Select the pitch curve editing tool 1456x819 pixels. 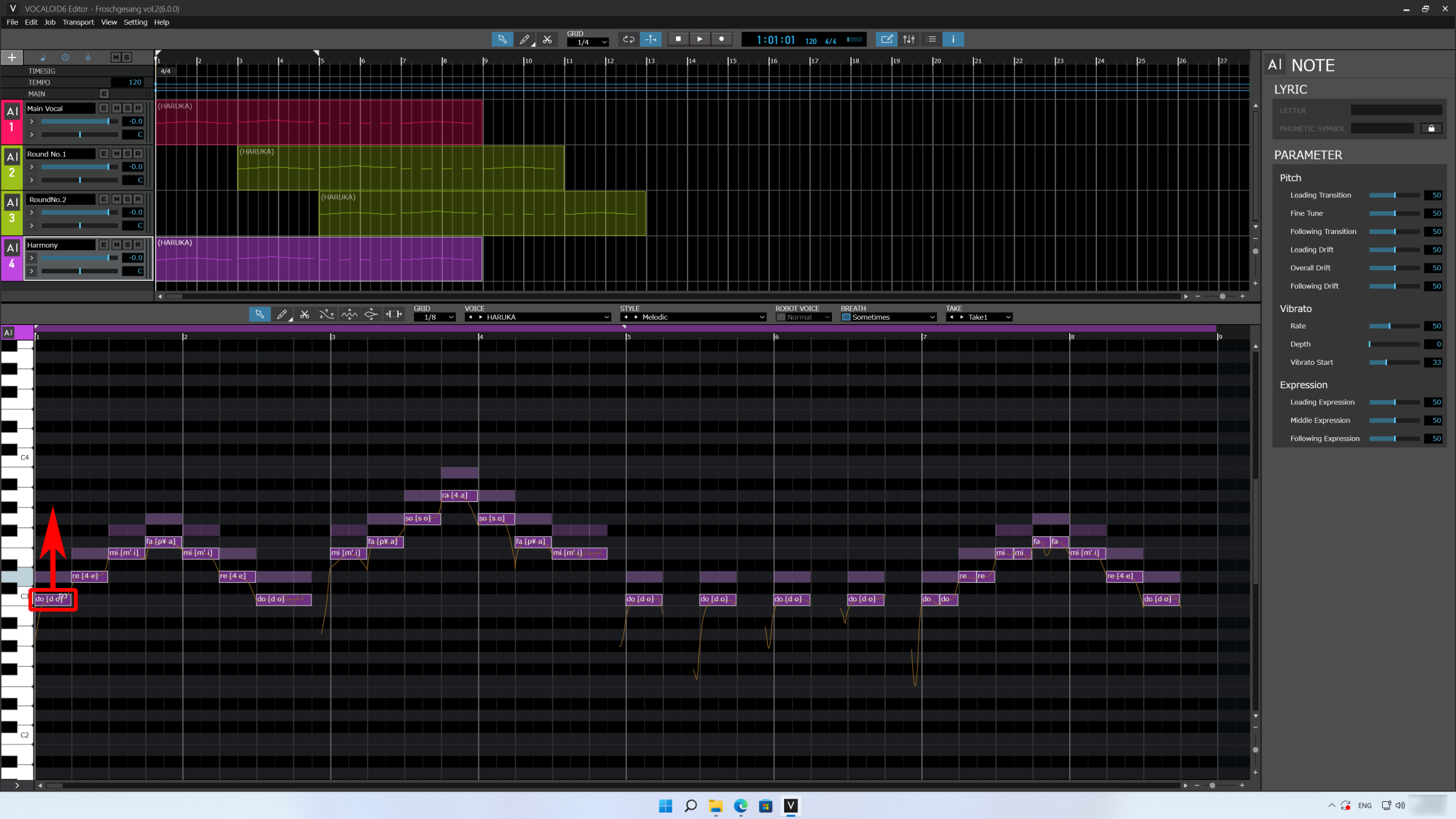pyautogui.click(x=326, y=314)
